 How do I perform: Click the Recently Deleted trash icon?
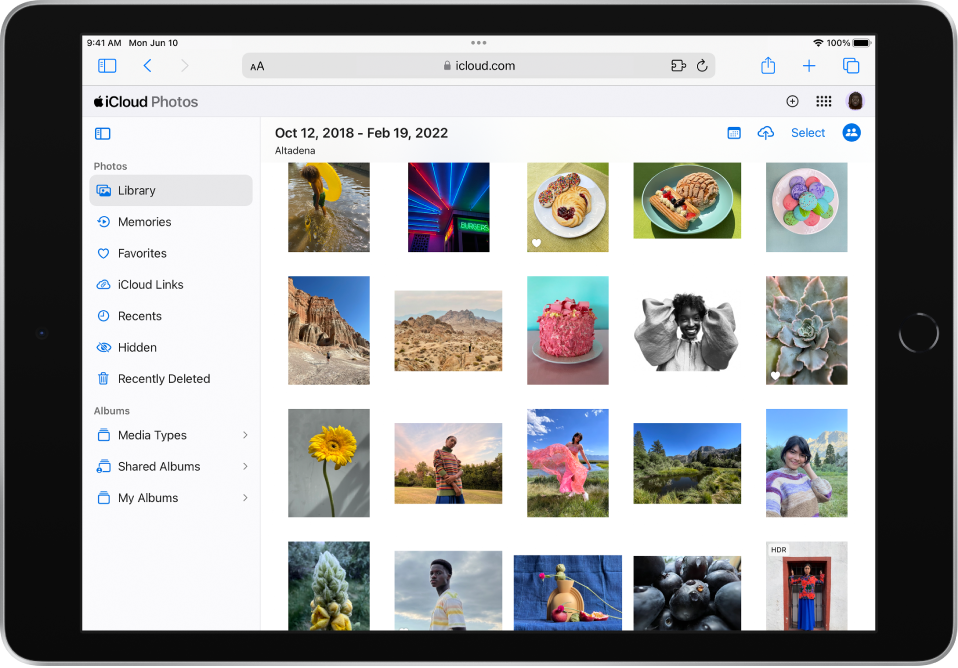104,379
